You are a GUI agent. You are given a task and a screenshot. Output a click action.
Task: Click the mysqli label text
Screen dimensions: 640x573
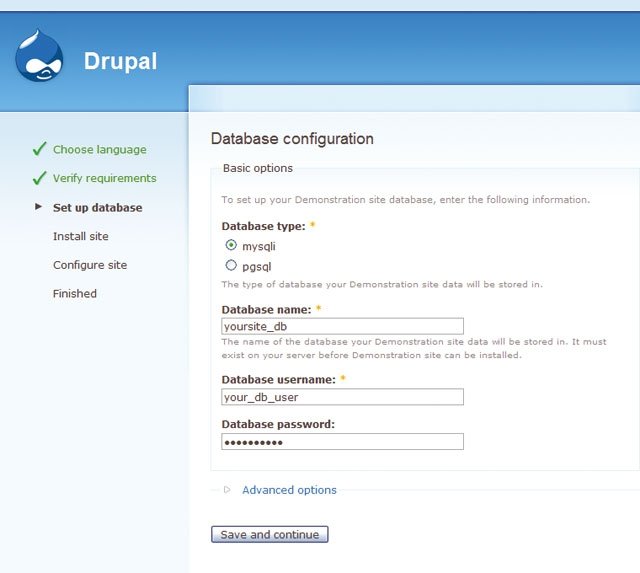(x=259, y=247)
